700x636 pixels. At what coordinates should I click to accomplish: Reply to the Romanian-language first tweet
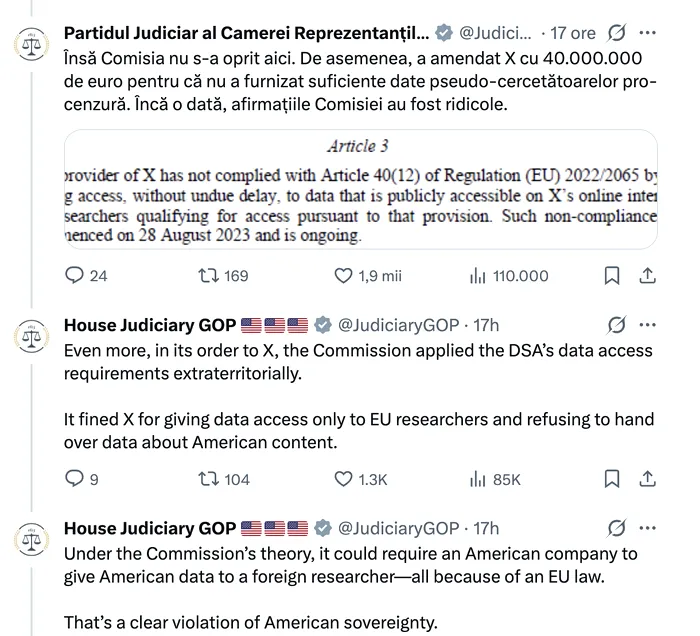[x=74, y=276]
